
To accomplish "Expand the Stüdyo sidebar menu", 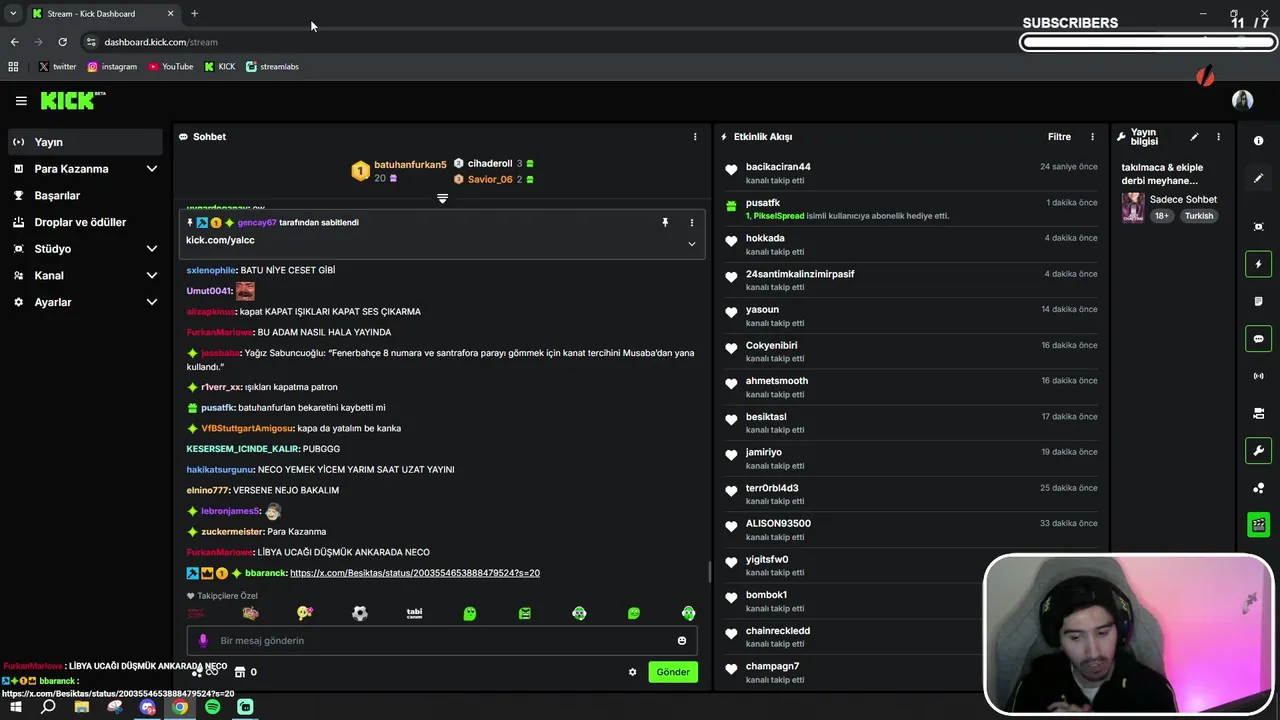I will 85,249.
